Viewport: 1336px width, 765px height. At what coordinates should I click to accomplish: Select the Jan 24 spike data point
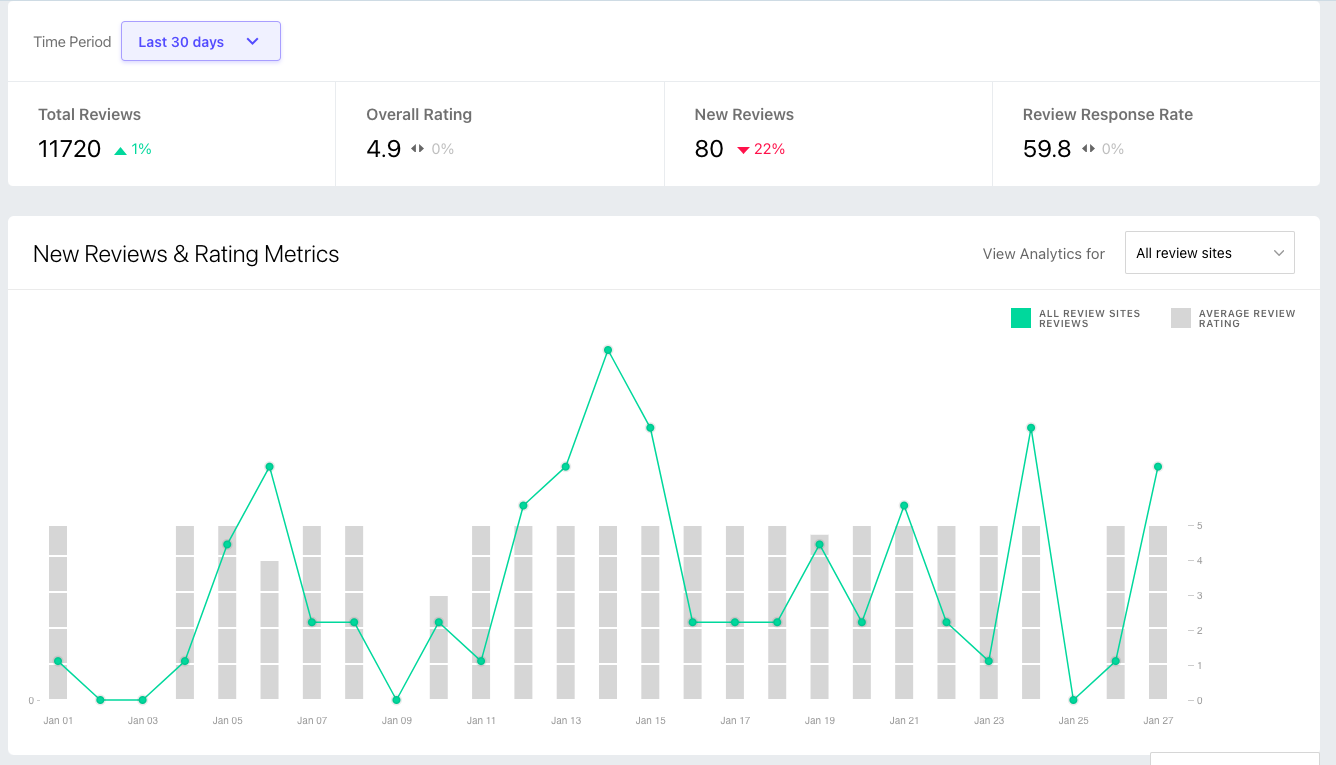coord(1030,428)
